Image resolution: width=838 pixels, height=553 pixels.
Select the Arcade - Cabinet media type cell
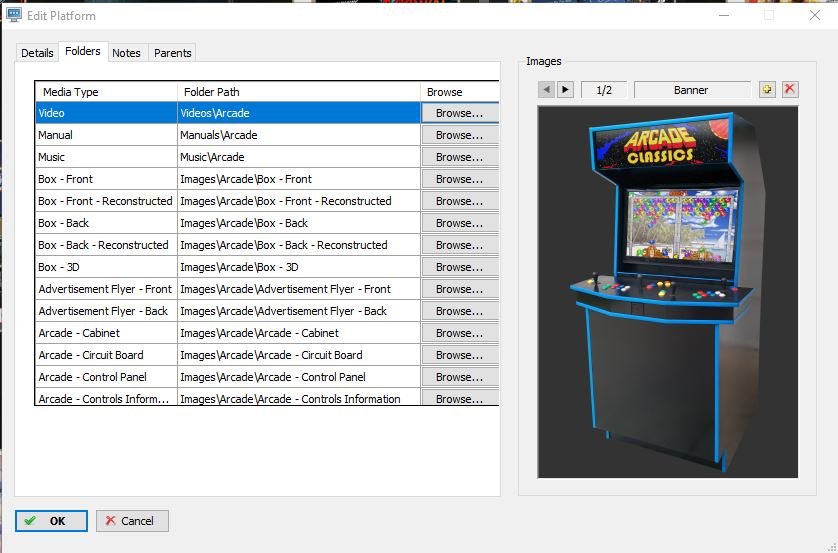click(x=106, y=333)
